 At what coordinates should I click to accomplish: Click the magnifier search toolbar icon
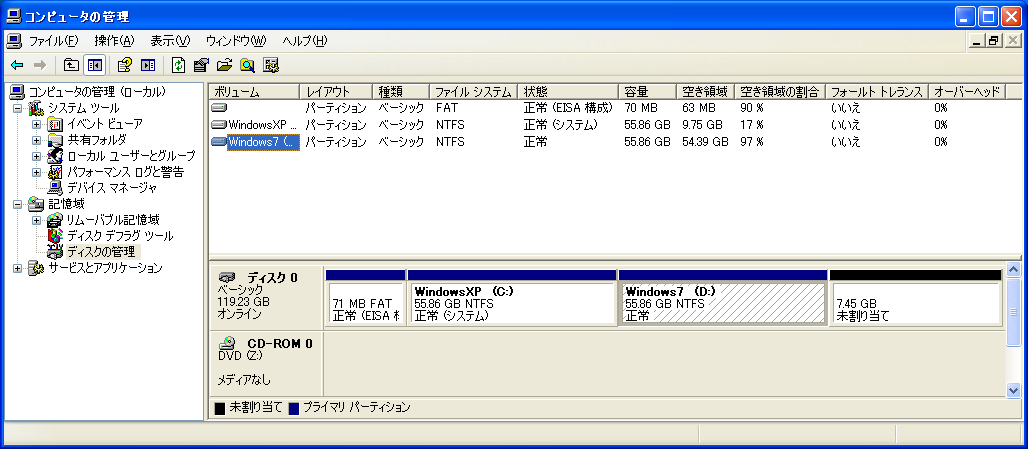247,65
